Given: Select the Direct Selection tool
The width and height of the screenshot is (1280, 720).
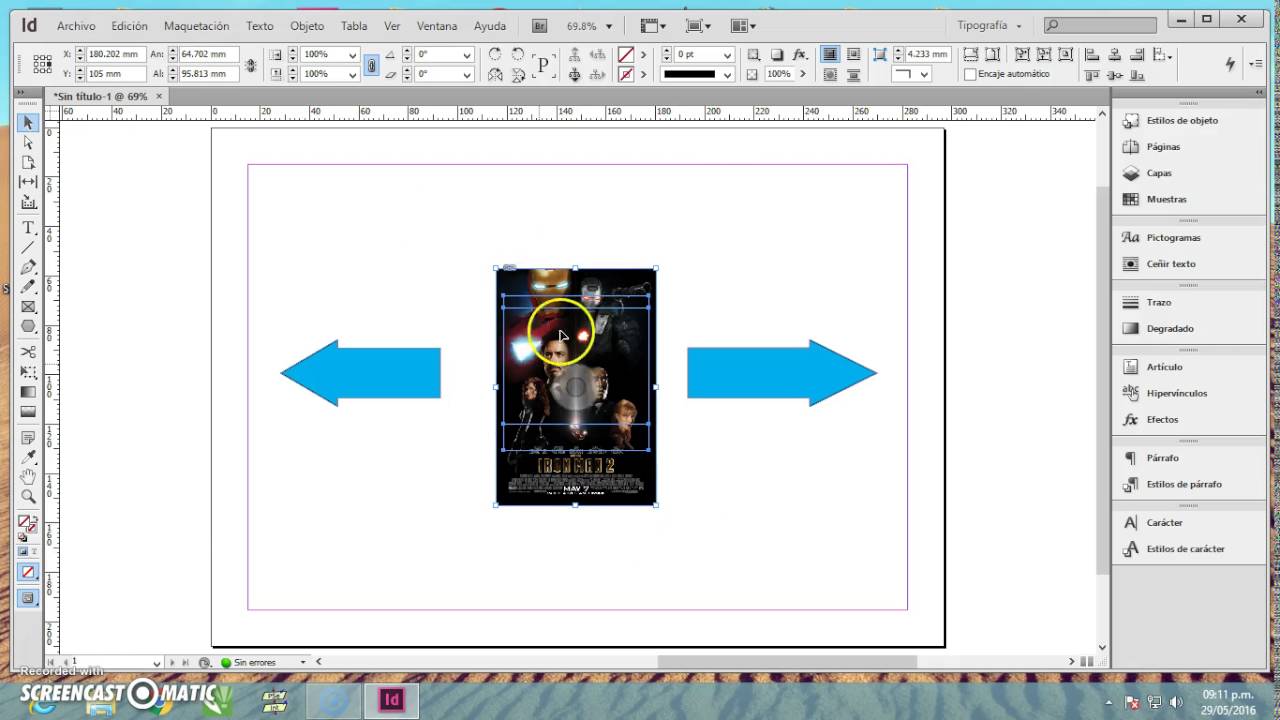Looking at the screenshot, I should (x=28, y=143).
